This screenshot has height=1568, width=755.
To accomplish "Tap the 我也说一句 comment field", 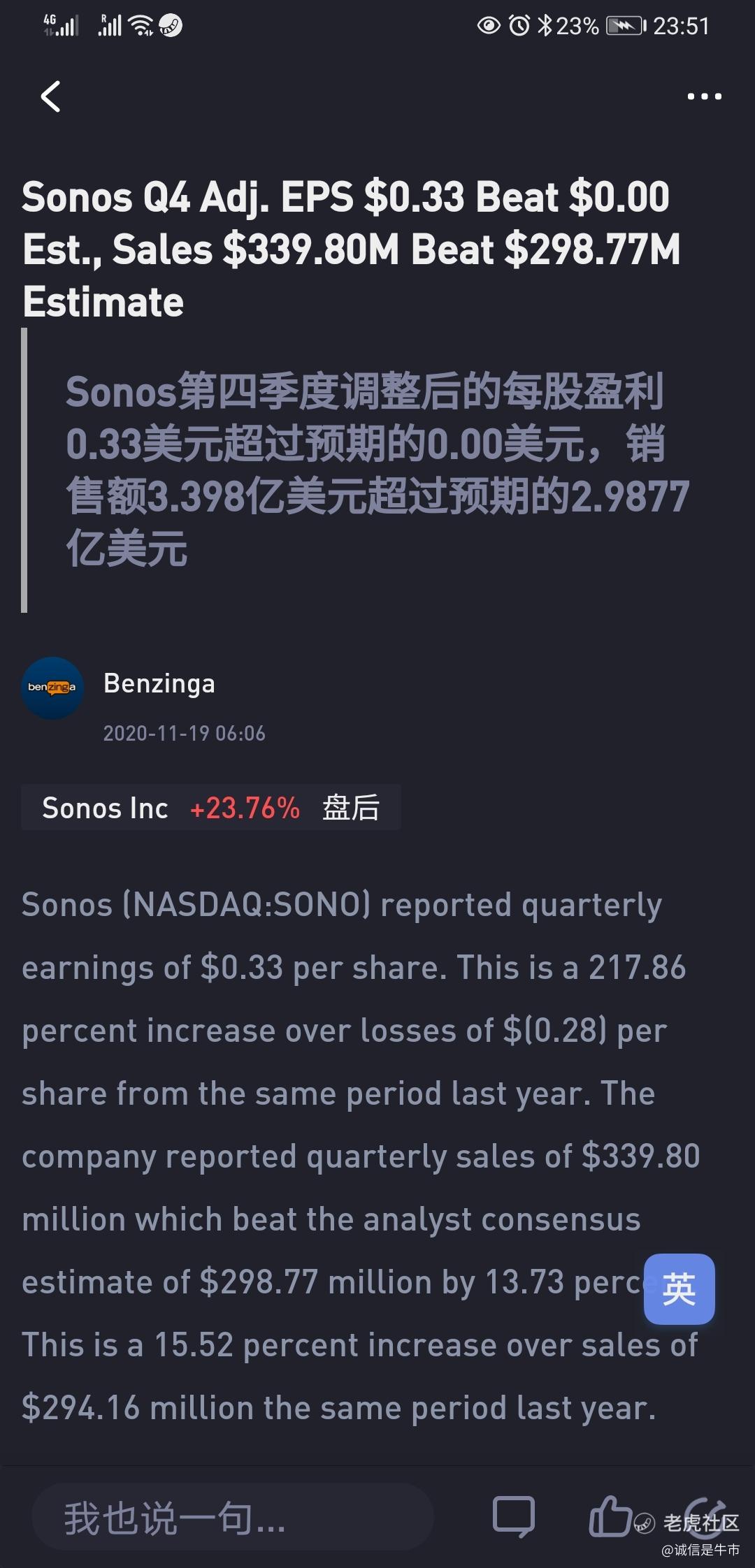I will pyautogui.click(x=232, y=1518).
